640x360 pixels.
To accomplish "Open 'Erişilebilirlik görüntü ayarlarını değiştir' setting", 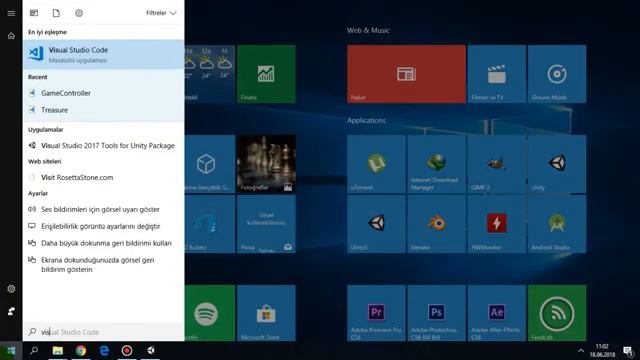I will coord(104,226).
